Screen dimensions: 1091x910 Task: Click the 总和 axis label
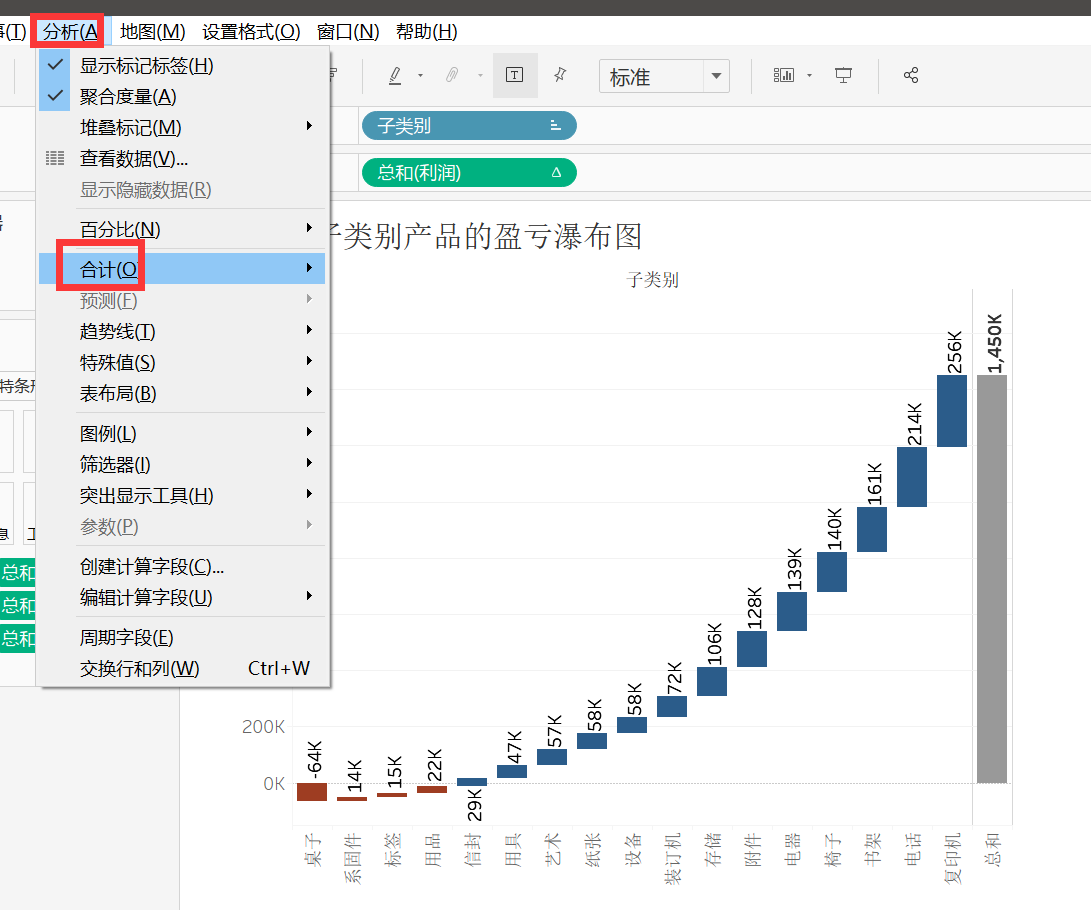pos(992,849)
